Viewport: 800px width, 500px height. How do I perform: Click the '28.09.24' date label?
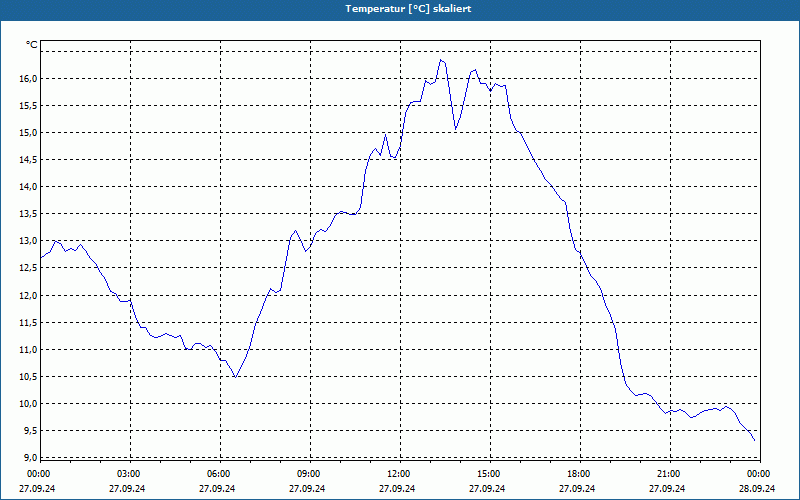point(757,488)
